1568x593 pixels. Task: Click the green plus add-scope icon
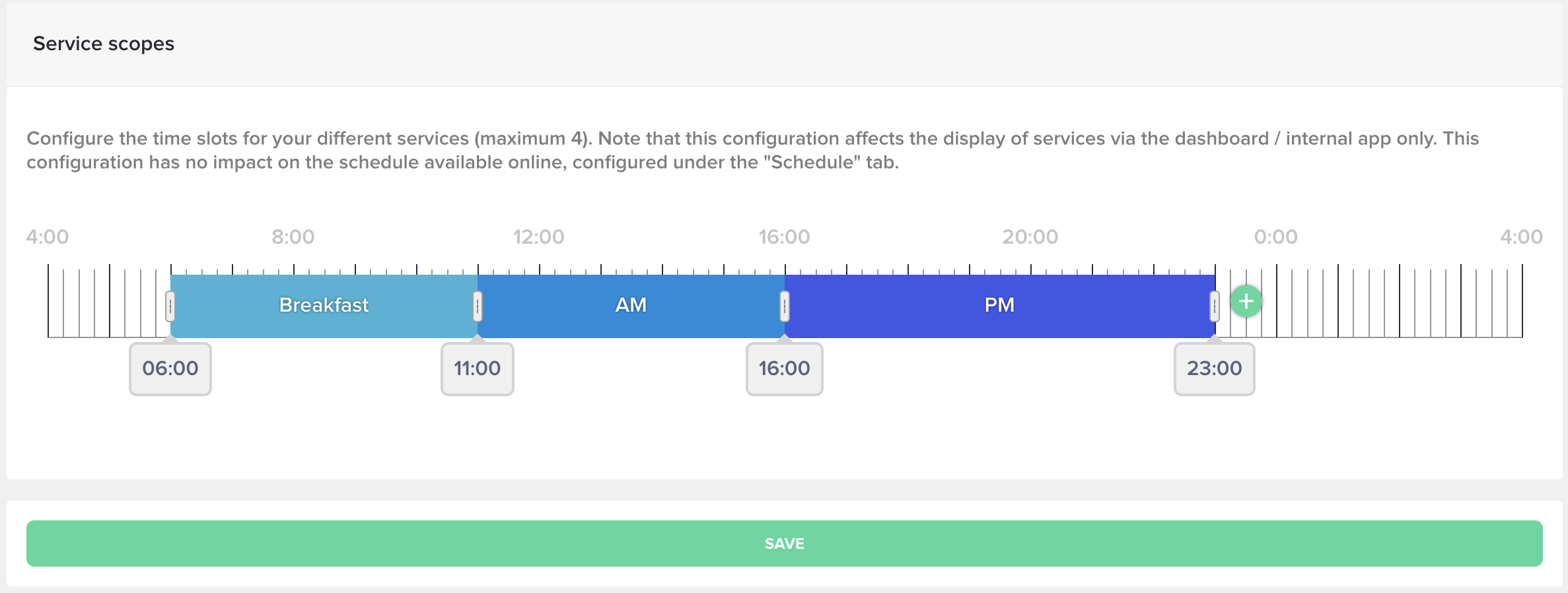[x=1246, y=302]
